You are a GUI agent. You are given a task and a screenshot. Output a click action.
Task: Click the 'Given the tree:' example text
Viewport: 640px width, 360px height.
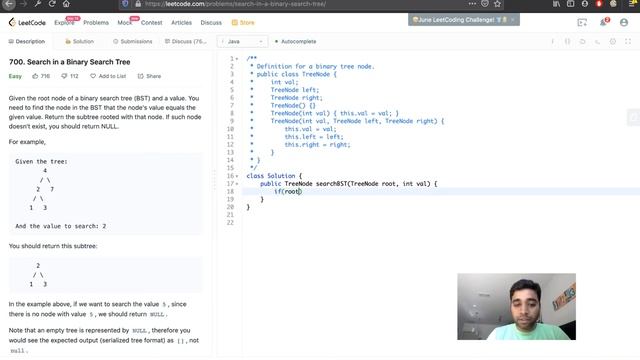pos(41,162)
